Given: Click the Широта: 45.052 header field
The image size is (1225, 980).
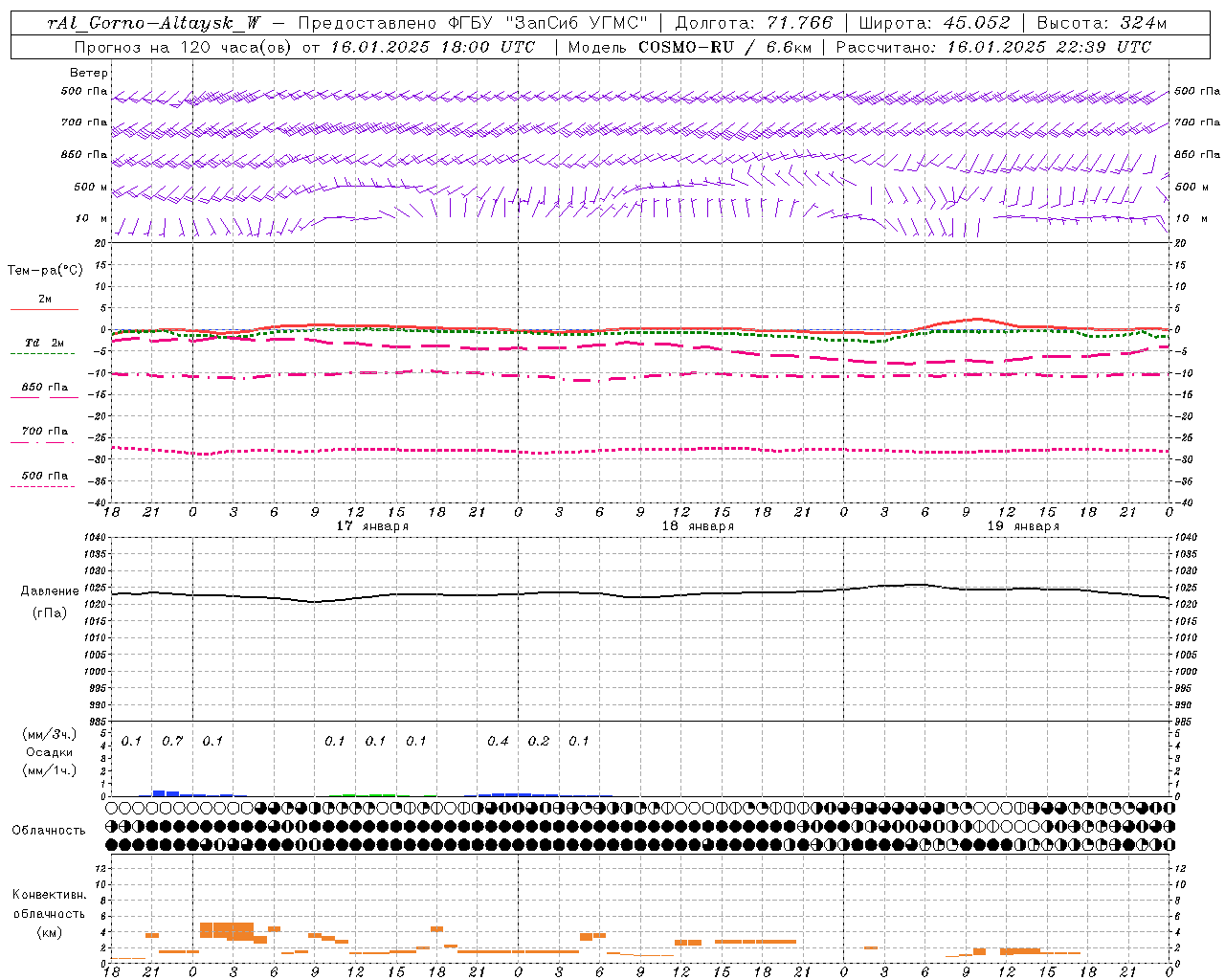Looking at the screenshot, I should point(935,23).
